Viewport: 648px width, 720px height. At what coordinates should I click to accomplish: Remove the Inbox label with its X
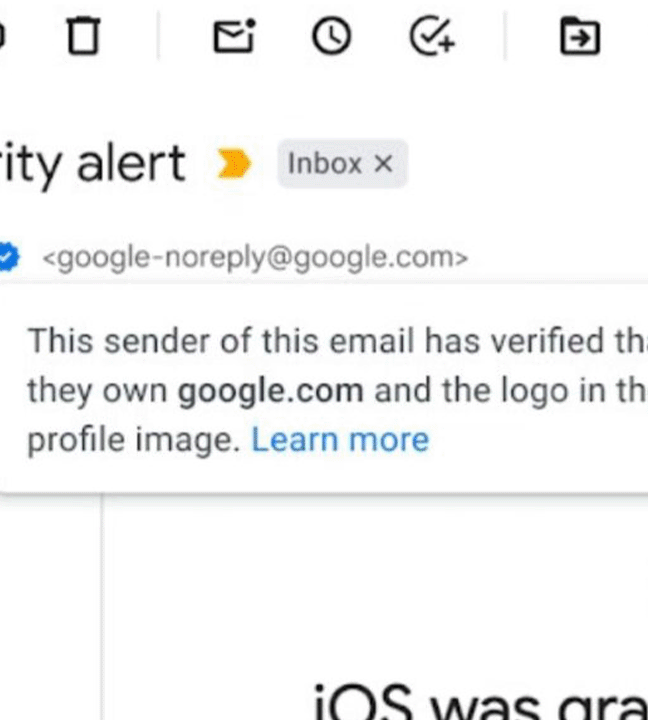(x=383, y=163)
